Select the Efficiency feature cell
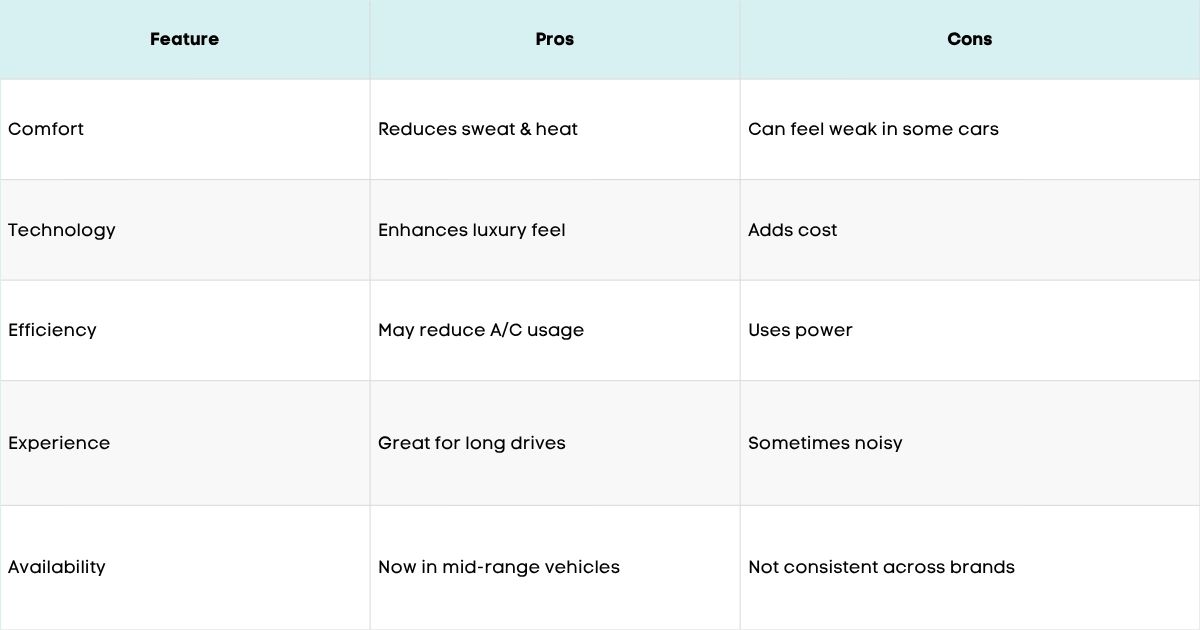This screenshot has height=630, width=1200. tap(52, 330)
